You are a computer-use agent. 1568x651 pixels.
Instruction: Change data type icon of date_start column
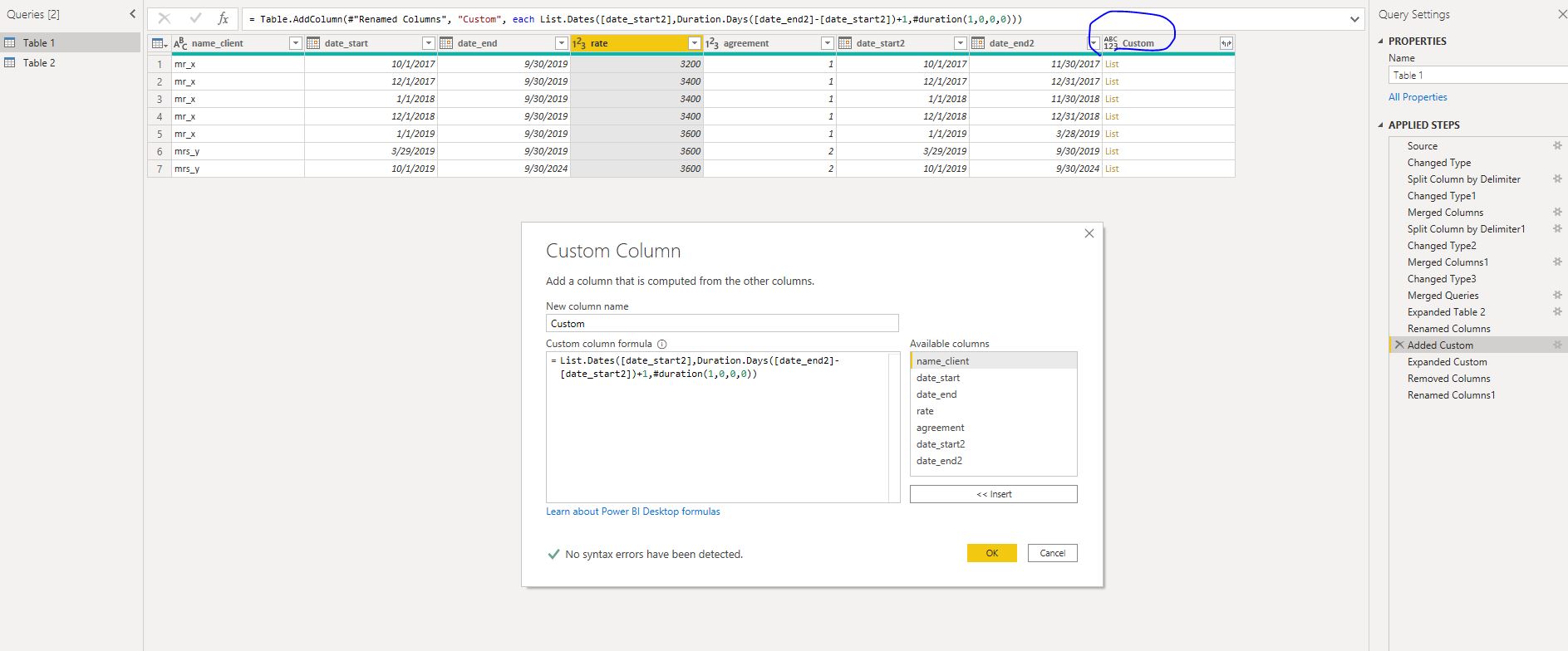click(313, 43)
